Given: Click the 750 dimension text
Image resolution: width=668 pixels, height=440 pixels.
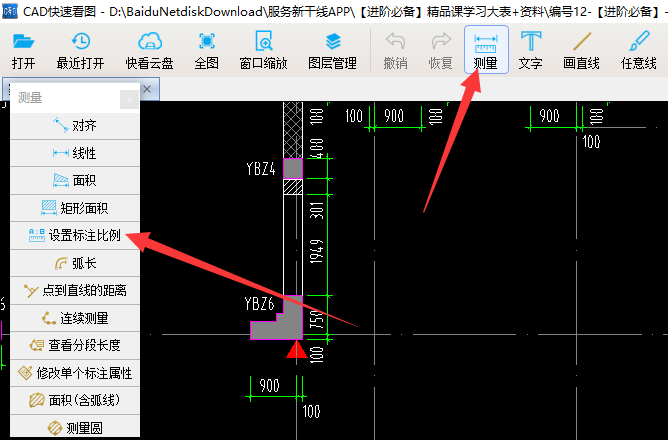Looking at the screenshot, I should click(317, 320).
